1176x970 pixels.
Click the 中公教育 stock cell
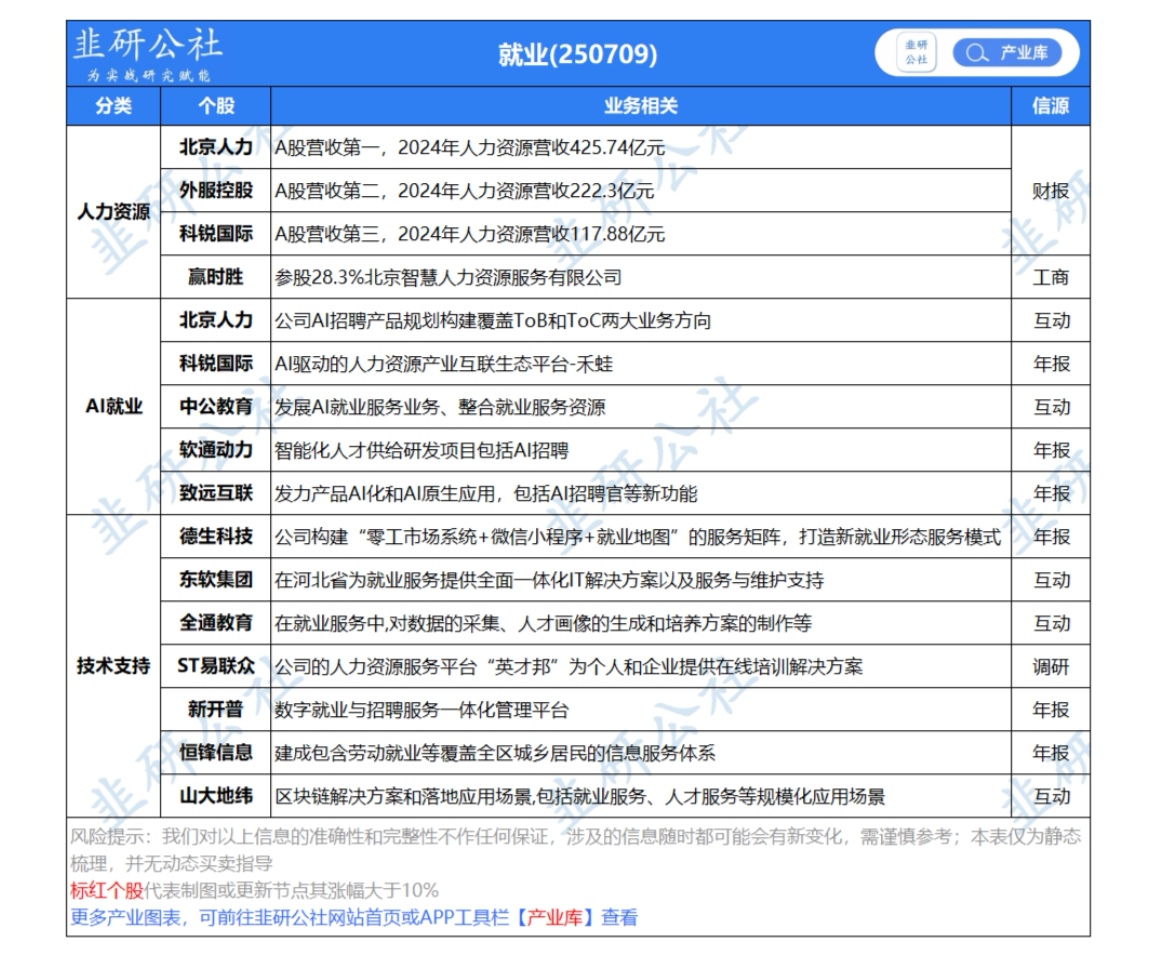tap(216, 407)
